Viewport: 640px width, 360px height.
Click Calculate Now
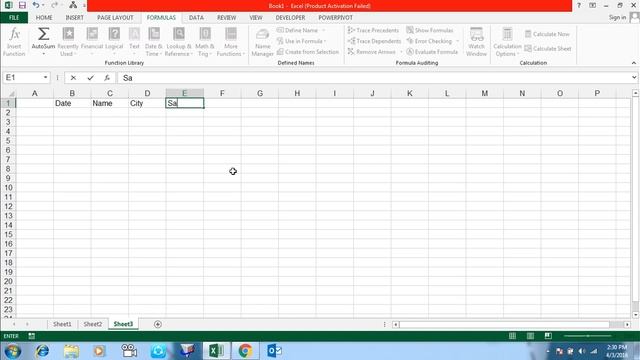(x=547, y=34)
